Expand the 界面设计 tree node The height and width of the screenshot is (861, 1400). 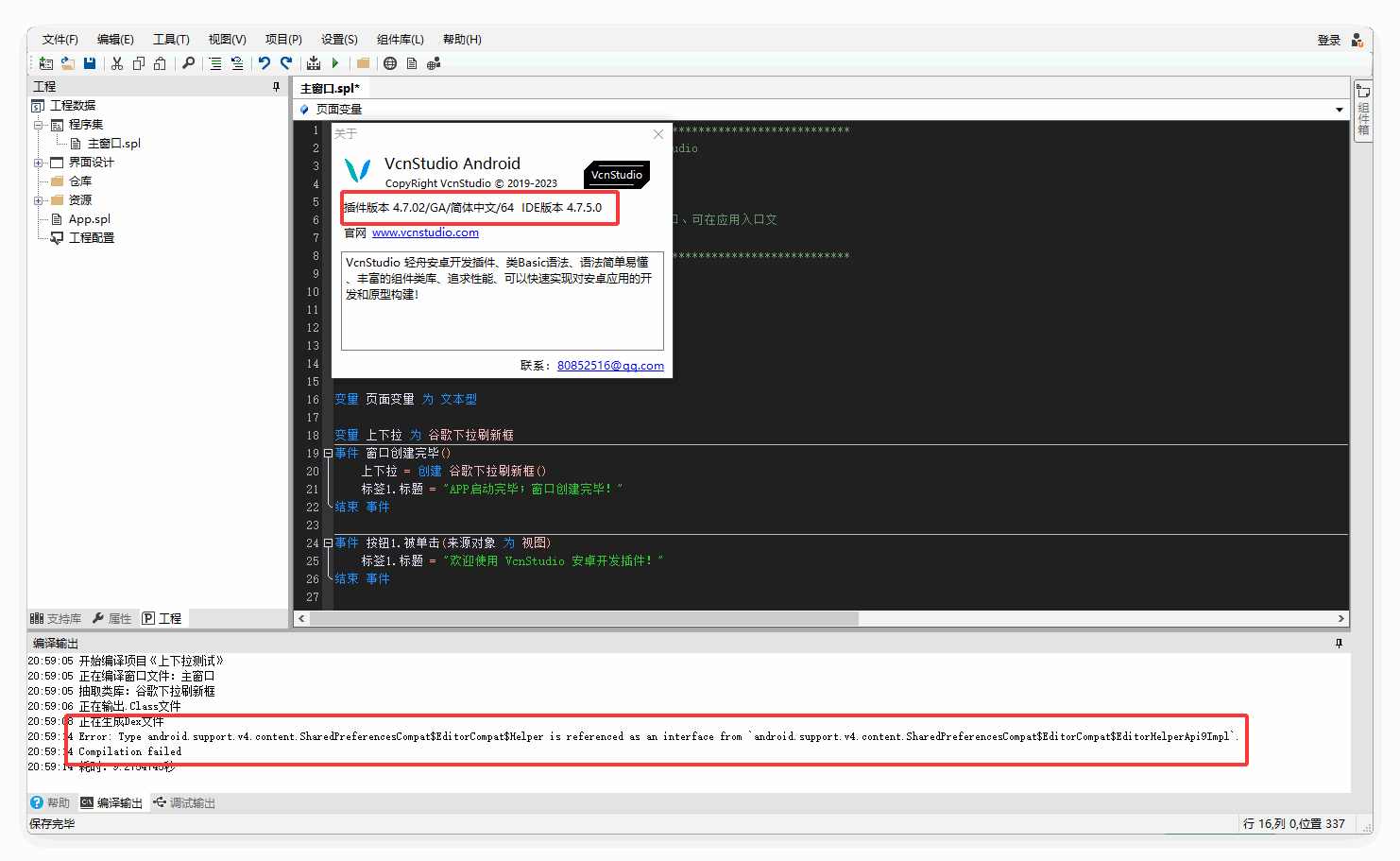[39, 163]
